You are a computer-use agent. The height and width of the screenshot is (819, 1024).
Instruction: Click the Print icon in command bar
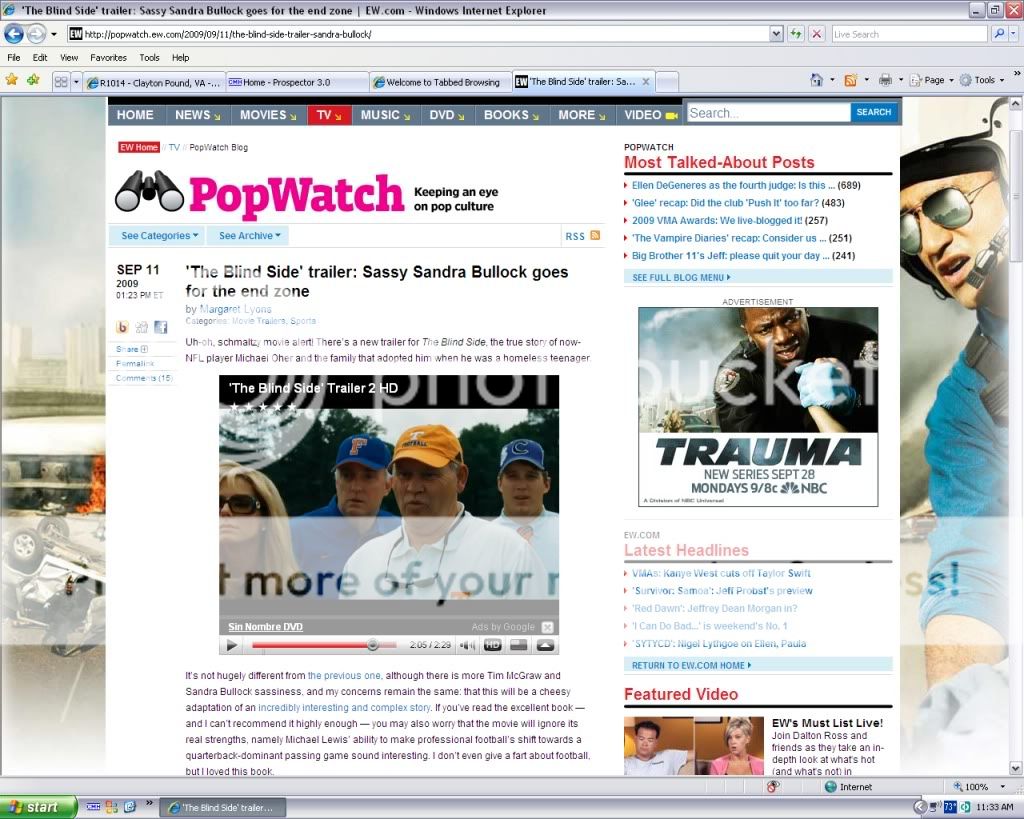(885, 80)
